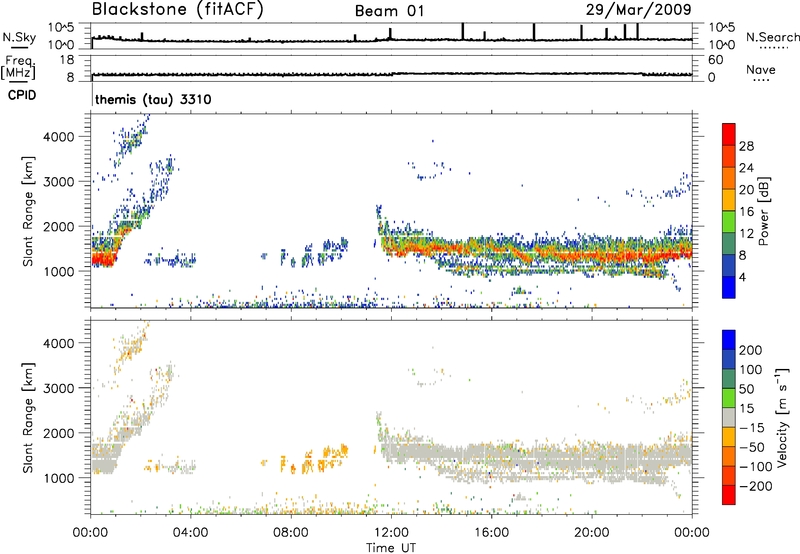Click the "Velocity [m s-1]" colorbar title
This screenshot has width=800, height=554.
(x=782, y=418)
